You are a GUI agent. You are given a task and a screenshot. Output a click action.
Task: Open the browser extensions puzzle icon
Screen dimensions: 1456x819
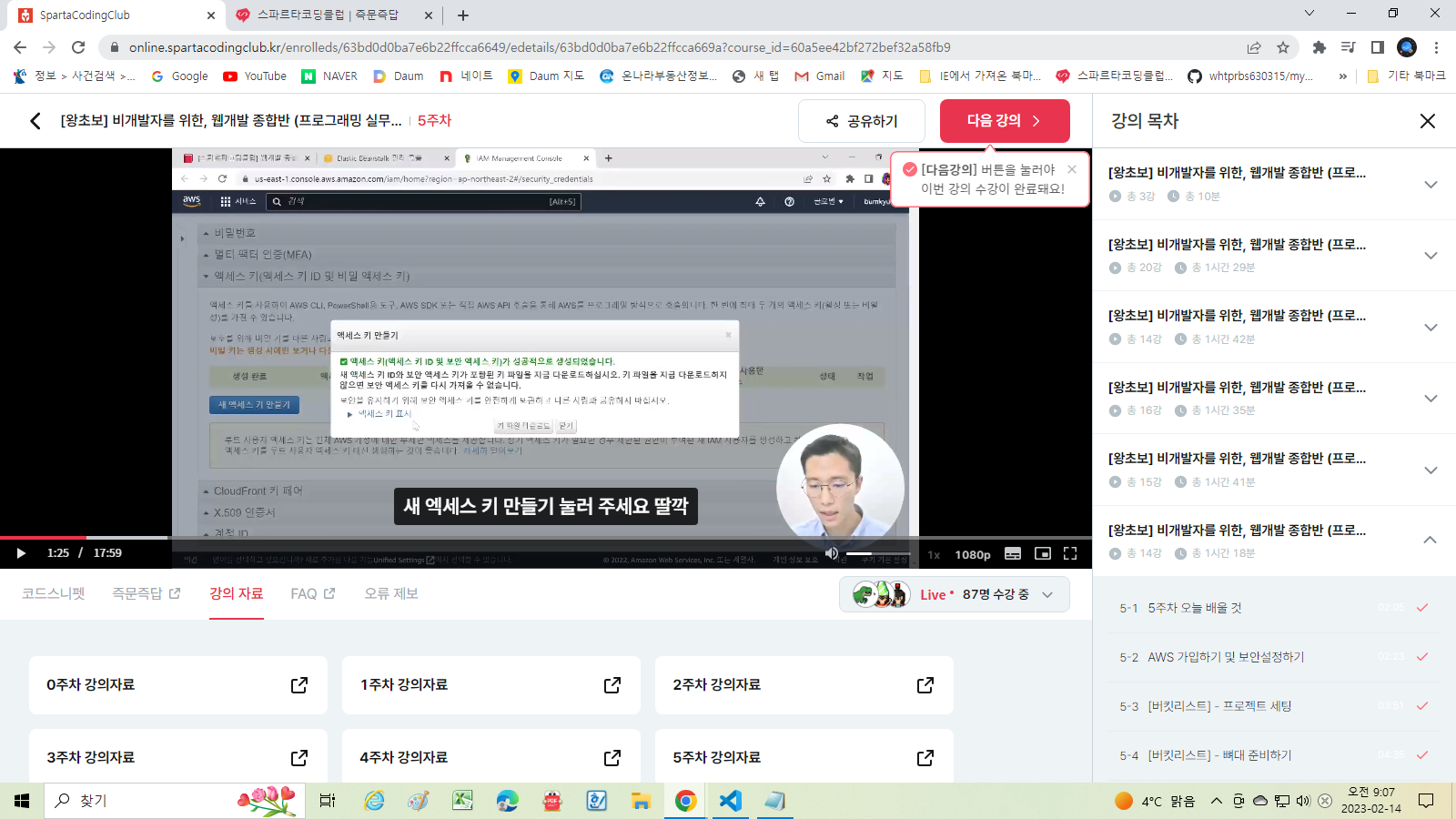(1319, 47)
